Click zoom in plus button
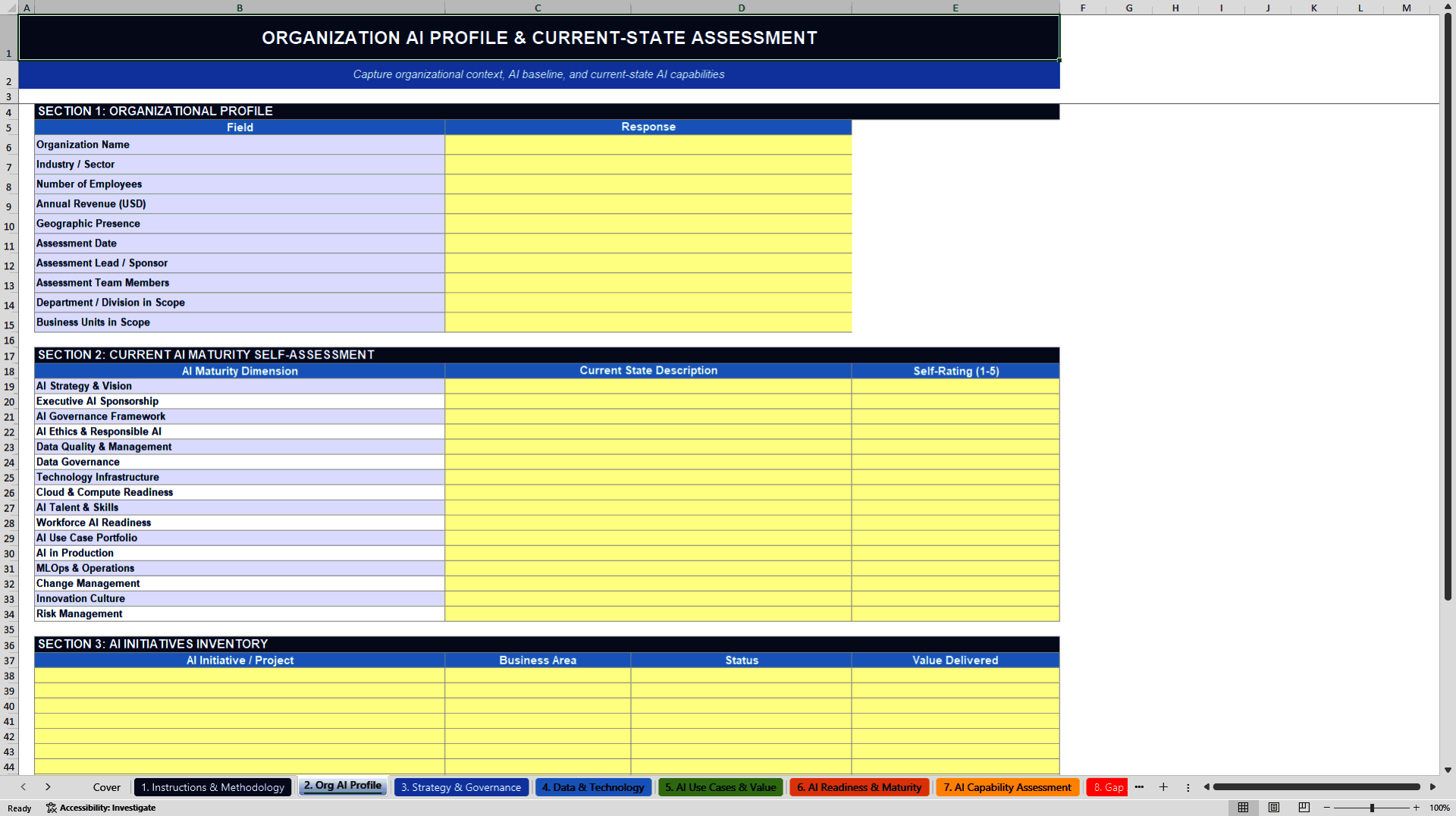Viewport: 1456px width, 816px height. (x=1416, y=808)
